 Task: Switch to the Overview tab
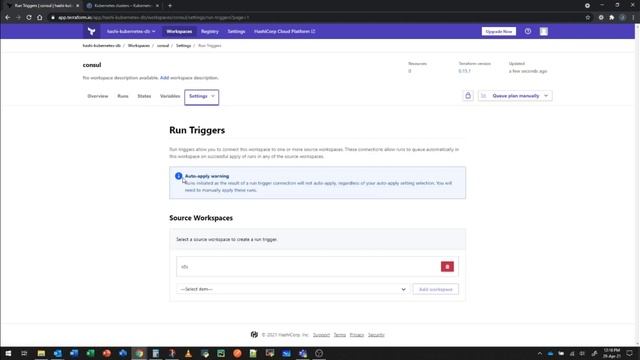tap(98, 96)
